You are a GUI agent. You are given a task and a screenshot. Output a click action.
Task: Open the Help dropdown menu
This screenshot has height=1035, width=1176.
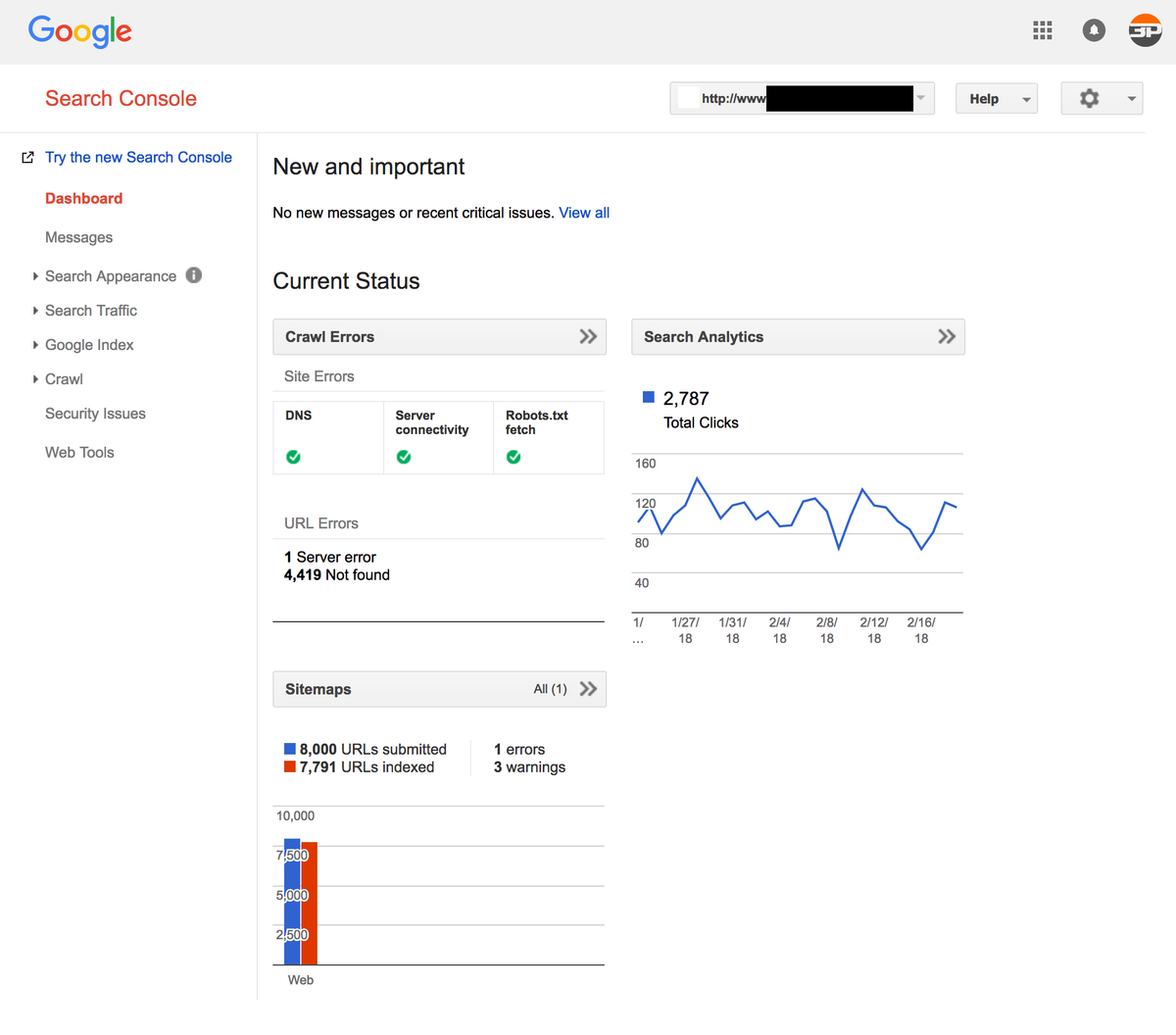pyautogui.click(x=997, y=98)
